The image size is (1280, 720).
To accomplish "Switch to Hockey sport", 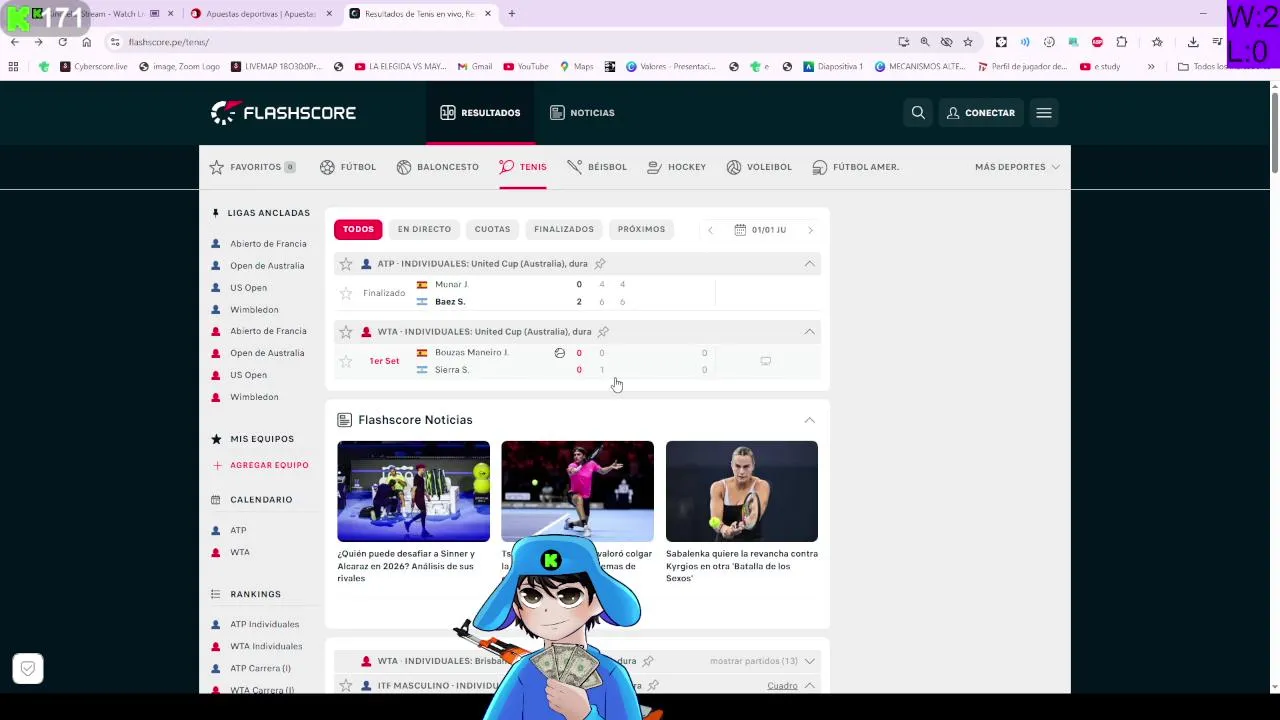I will tap(676, 167).
